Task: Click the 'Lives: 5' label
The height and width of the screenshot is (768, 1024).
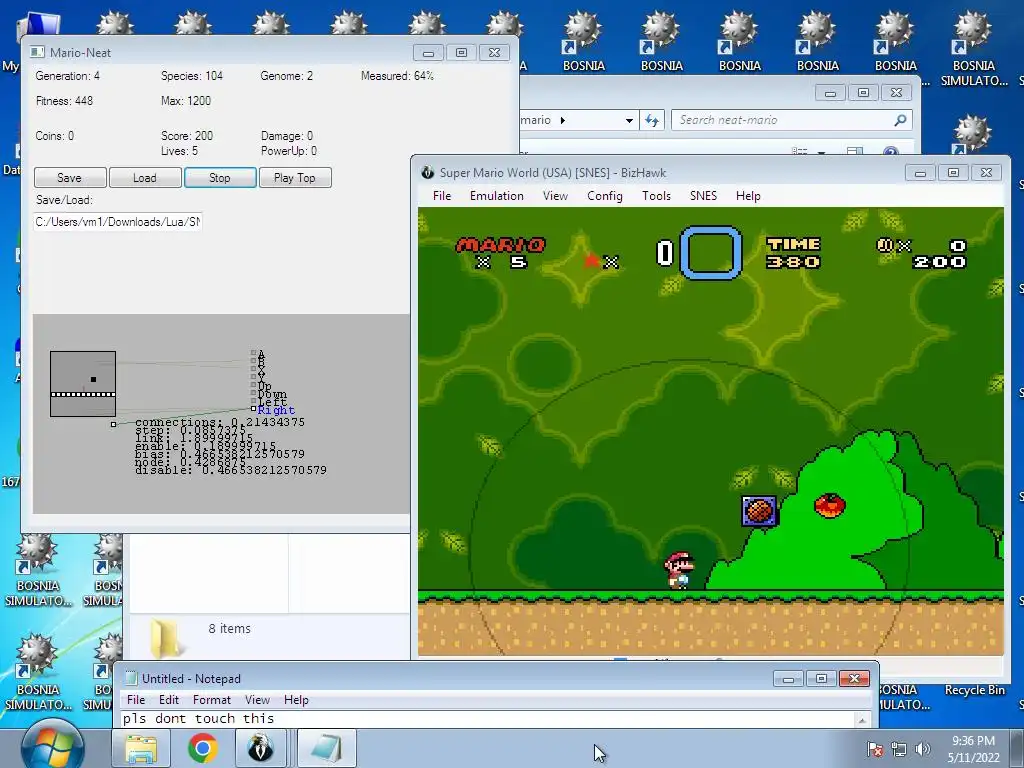Action: click(180, 151)
